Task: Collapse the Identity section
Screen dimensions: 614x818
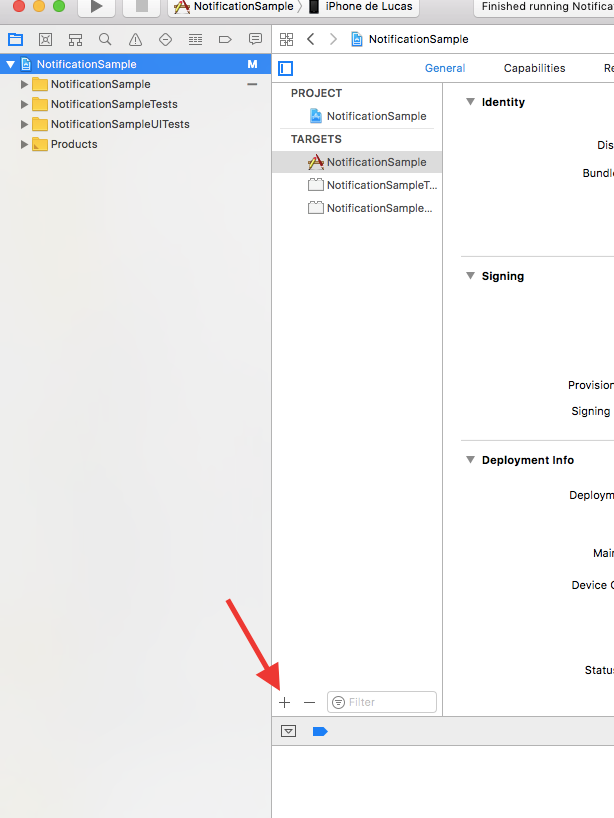Action: coord(471,102)
